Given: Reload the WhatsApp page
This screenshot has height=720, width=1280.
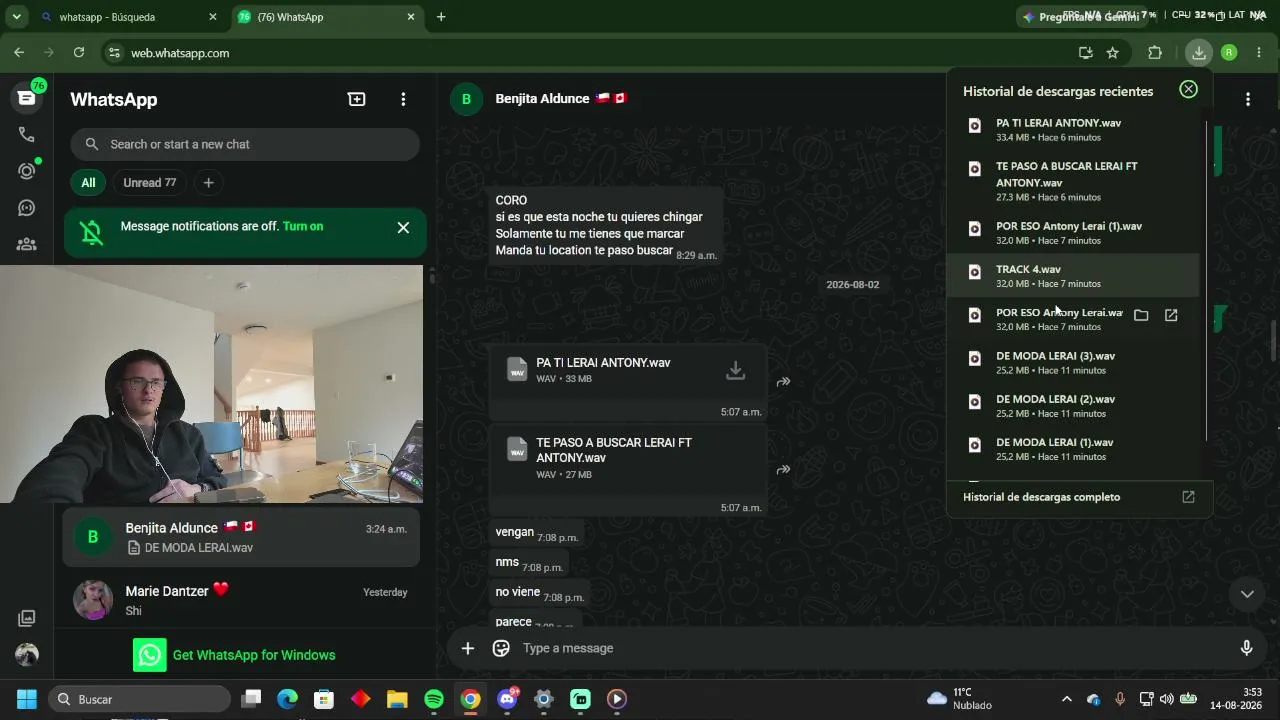Looking at the screenshot, I should pyautogui.click(x=79, y=53).
